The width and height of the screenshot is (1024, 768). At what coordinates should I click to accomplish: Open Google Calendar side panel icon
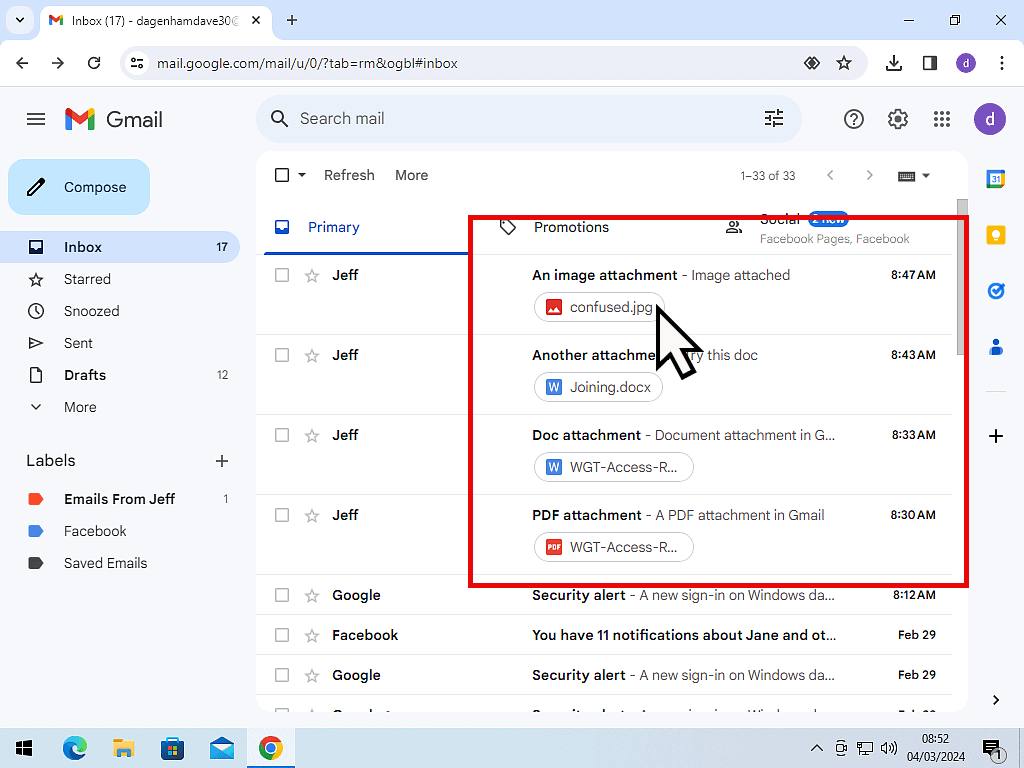[x=995, y=179]
